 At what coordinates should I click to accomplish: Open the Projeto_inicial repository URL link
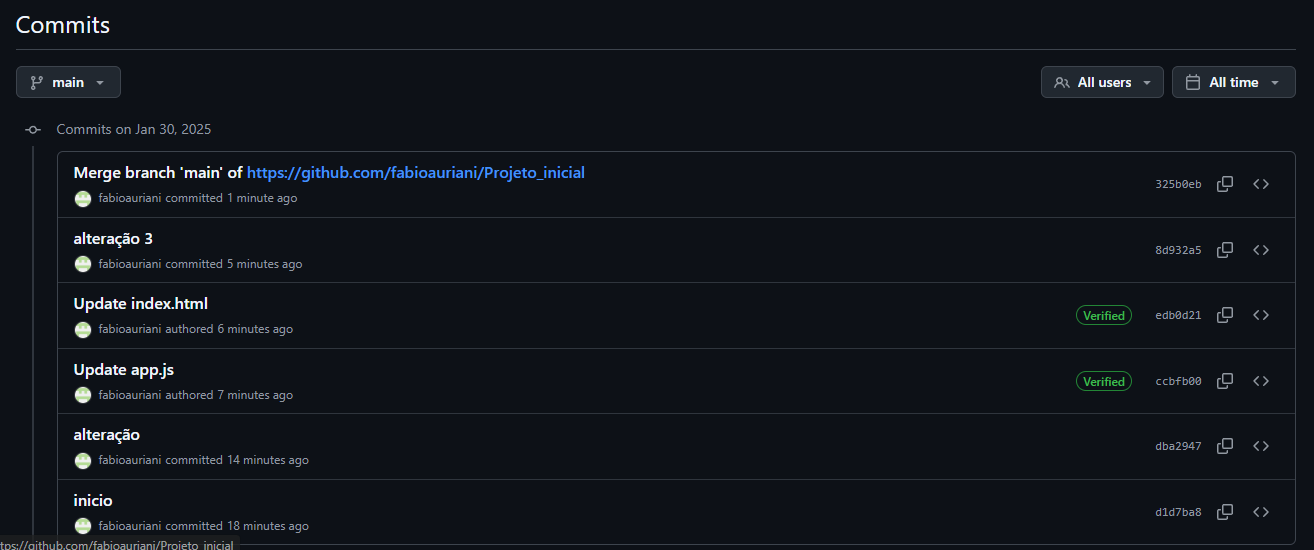[415, 173]
